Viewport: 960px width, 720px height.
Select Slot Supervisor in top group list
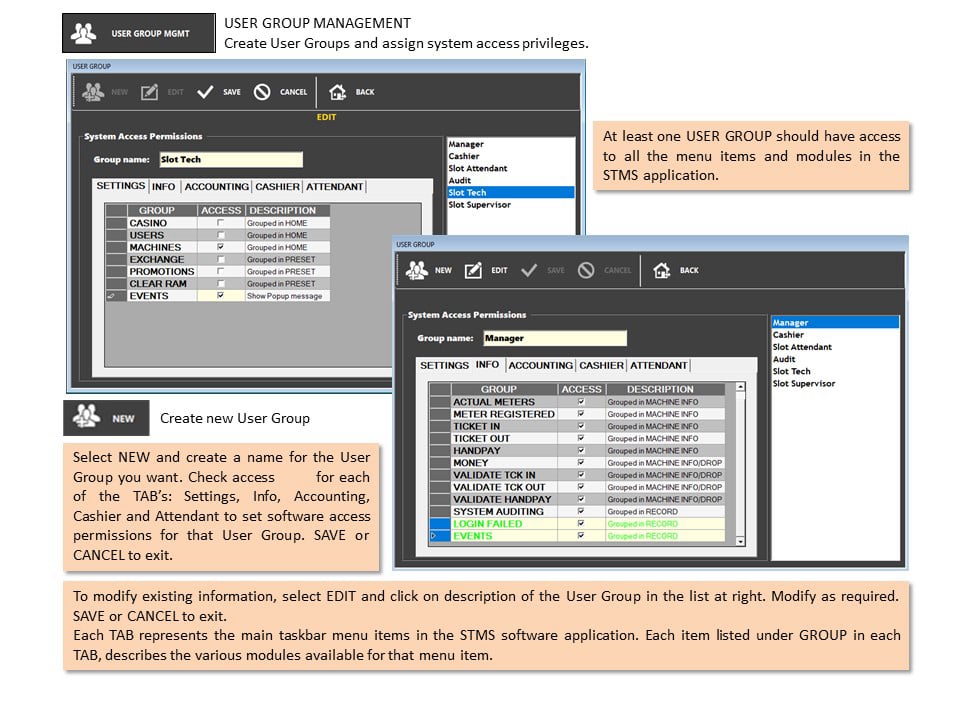pos(479,204)
